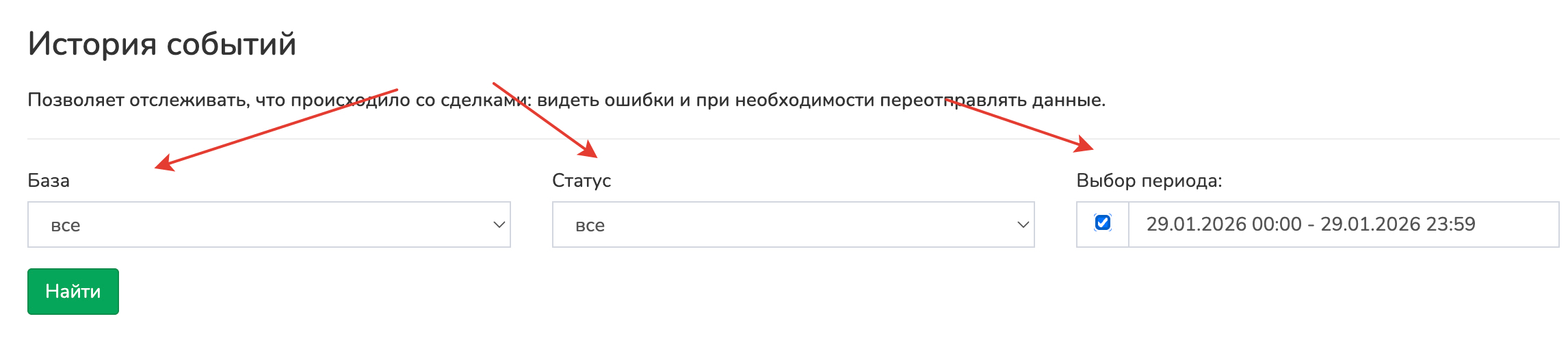
Task: Click the База field label
Action: (x=49, y=181)
